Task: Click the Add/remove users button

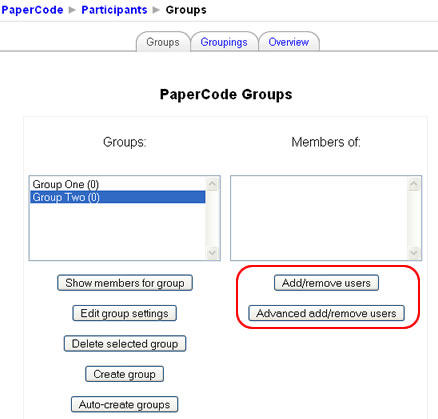Action: click(x=326, y=283)
